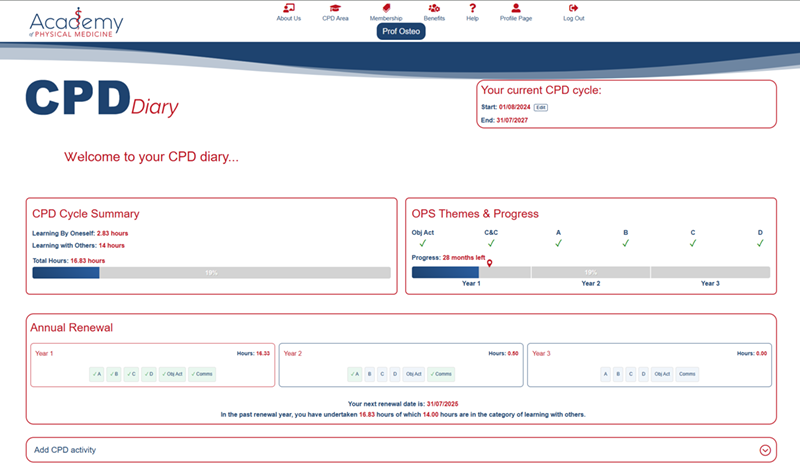Open the Benefits people icon
Viewport: 800px width, 466px height.
tap(434, 8)
